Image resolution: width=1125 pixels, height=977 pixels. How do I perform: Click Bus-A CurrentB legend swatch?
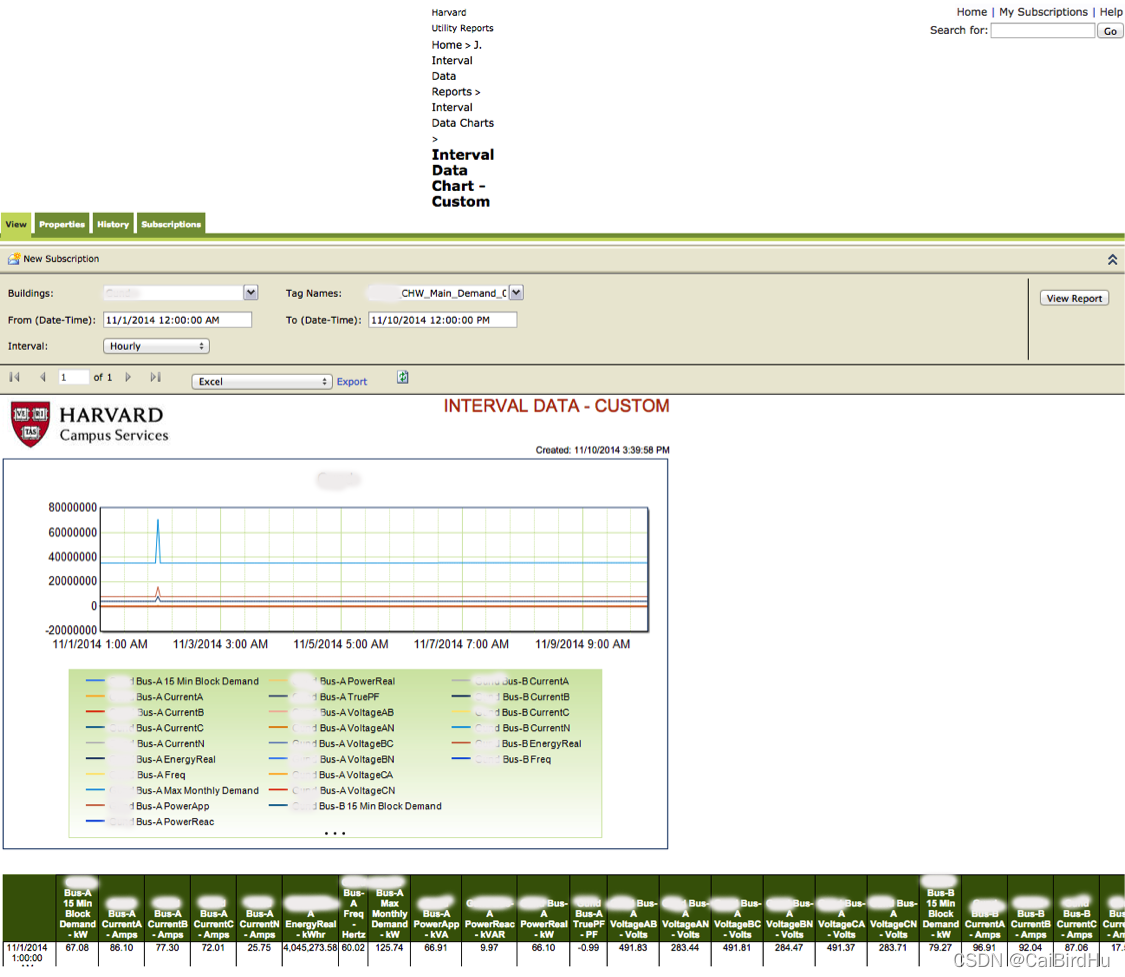[x=95, y=712]
